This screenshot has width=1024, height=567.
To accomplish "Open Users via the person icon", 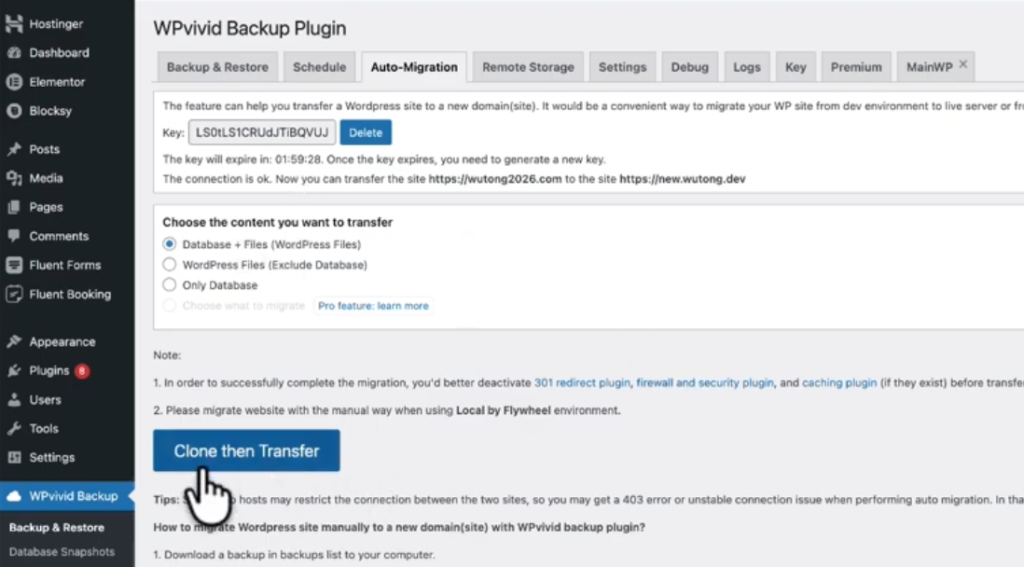I will [14, 400].
